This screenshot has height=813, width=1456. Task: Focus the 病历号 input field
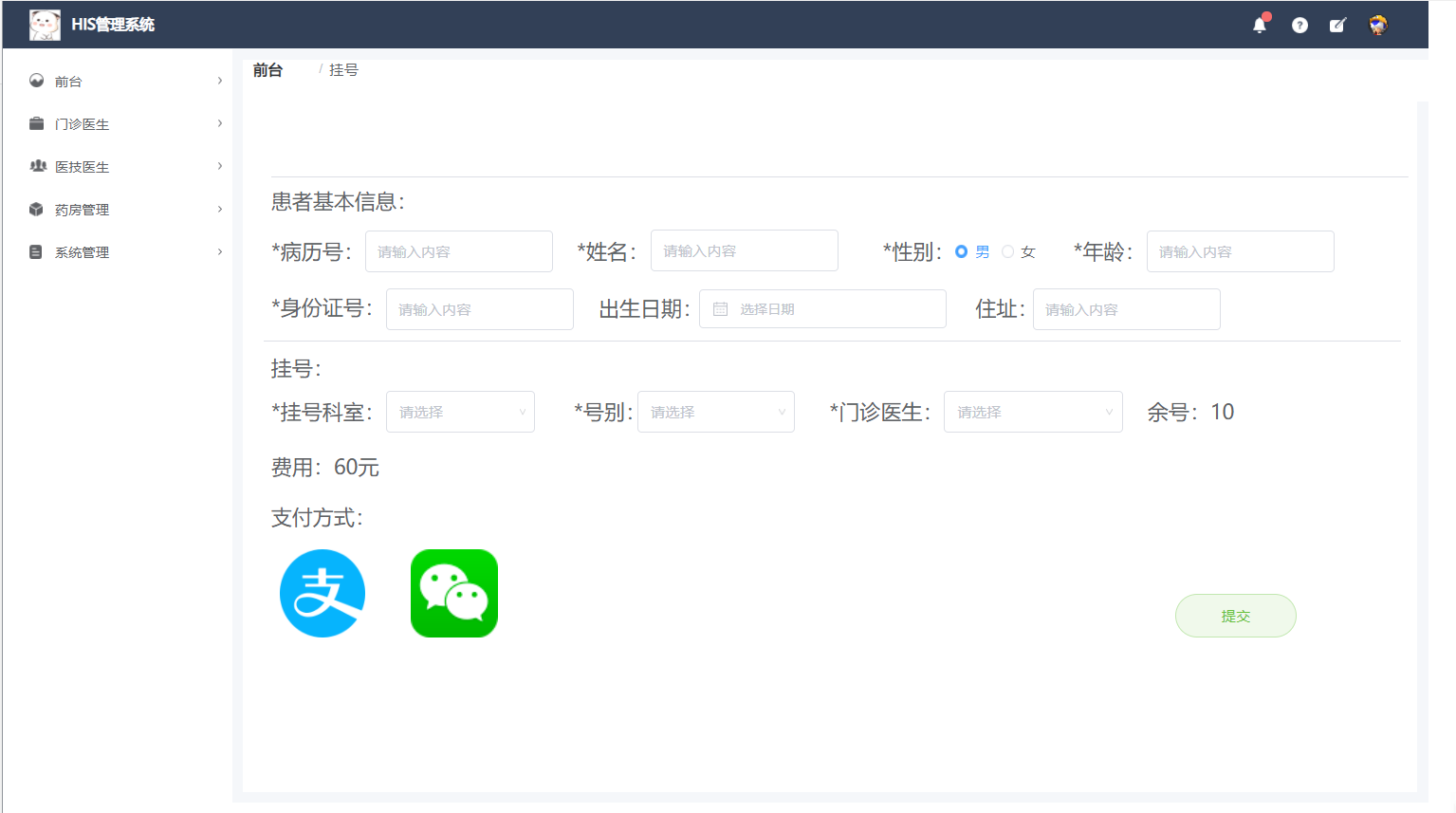pos(459,251)
